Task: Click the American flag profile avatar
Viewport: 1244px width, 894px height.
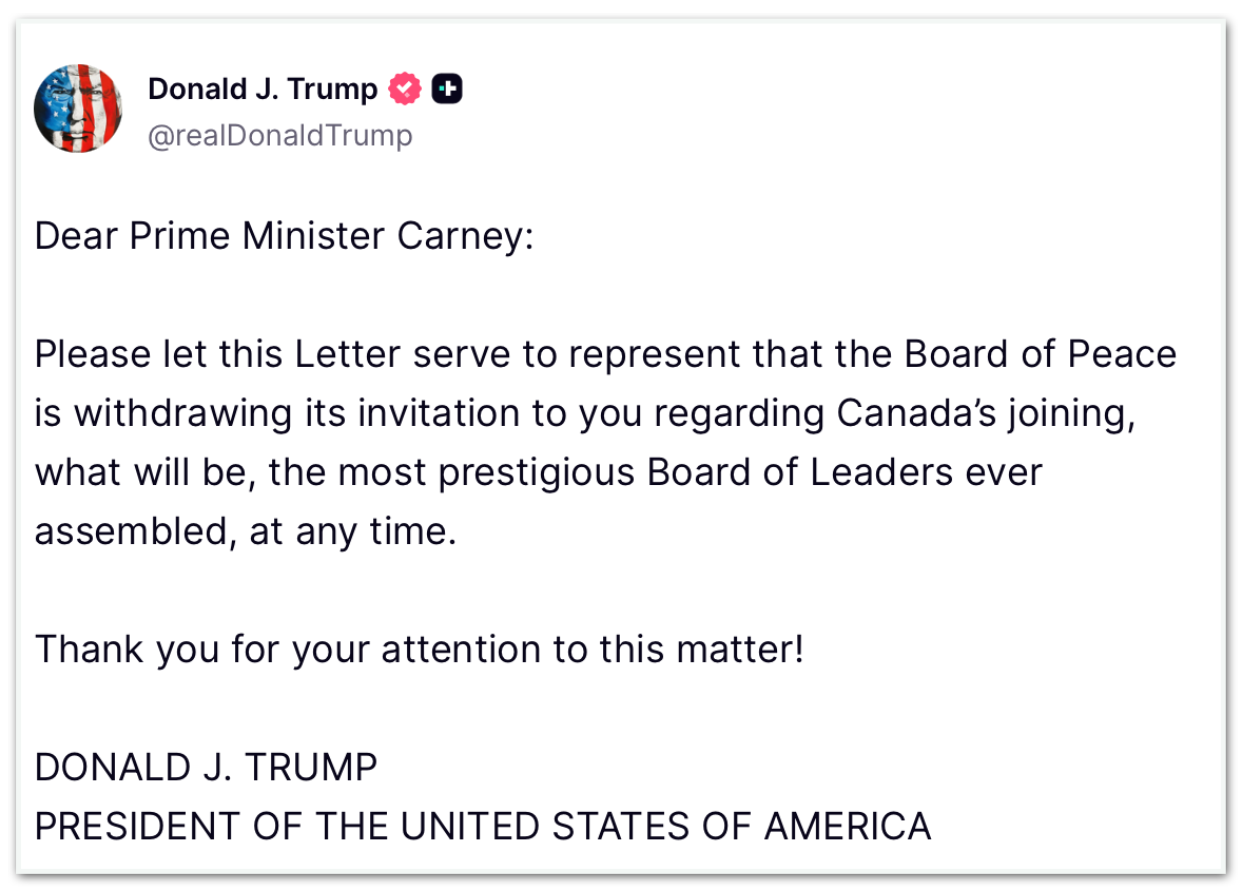Action: point(78,108)
